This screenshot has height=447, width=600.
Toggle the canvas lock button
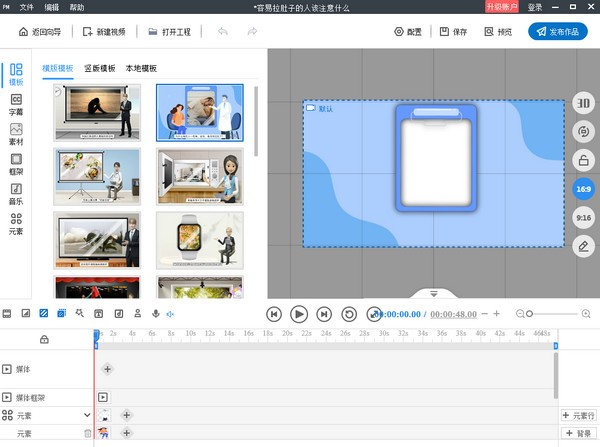click(x=584, y=160)
